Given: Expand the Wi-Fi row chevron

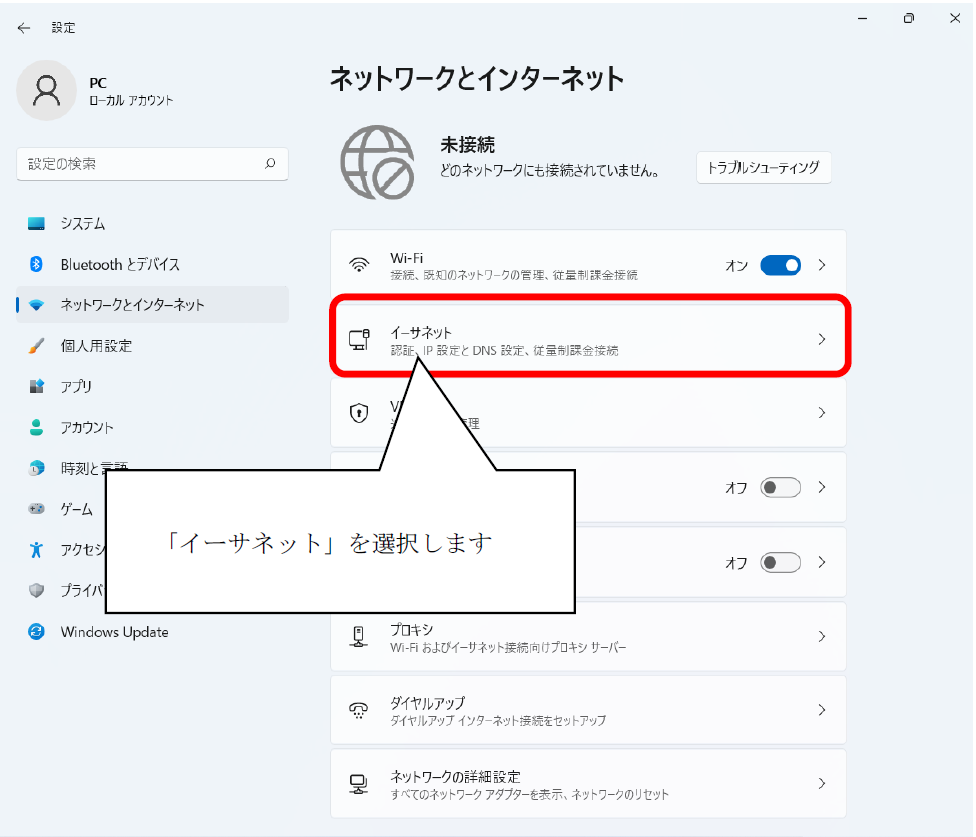Looking at the screenshot, I should click(822, 265).
